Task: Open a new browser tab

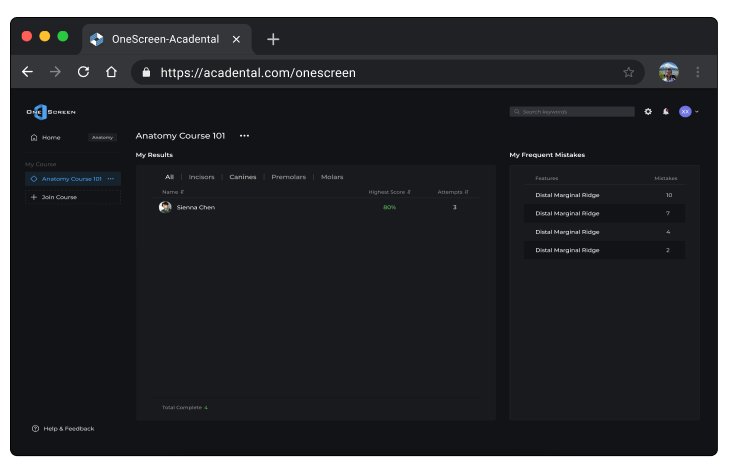Action: coord(273,40)
